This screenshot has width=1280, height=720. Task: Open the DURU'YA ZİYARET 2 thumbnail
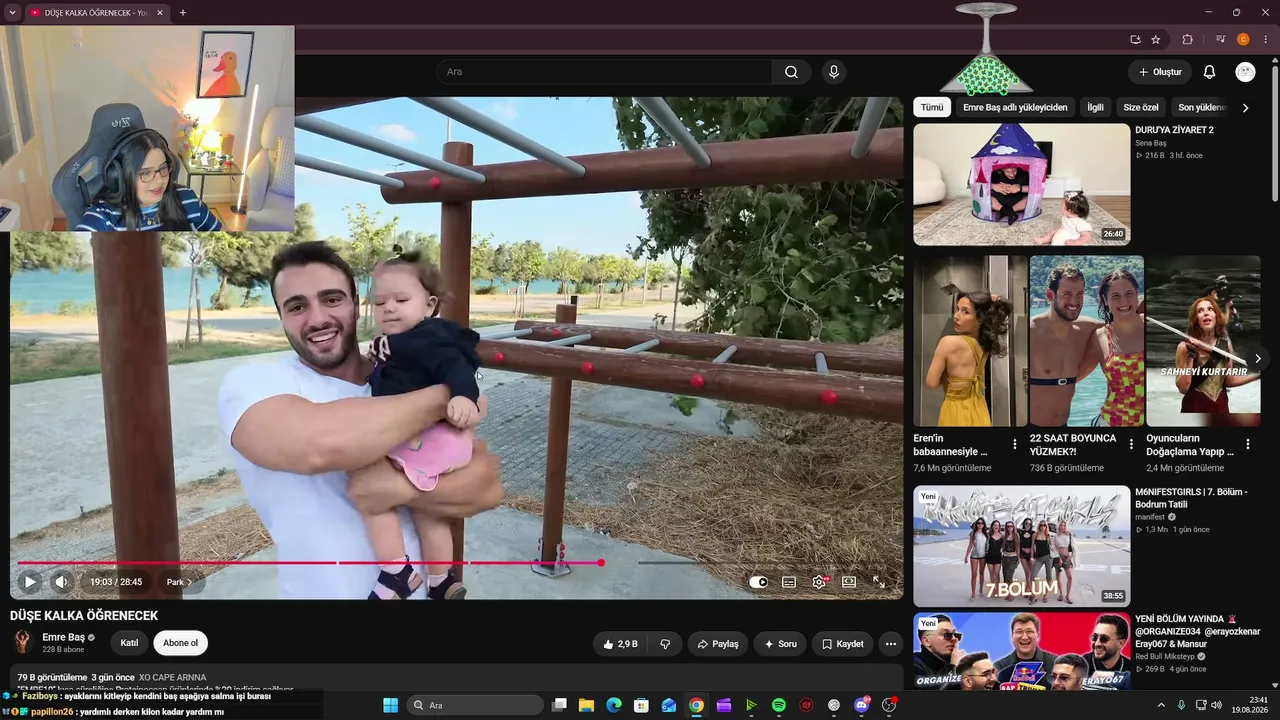pyautogui.click(x=1022, y=184)
